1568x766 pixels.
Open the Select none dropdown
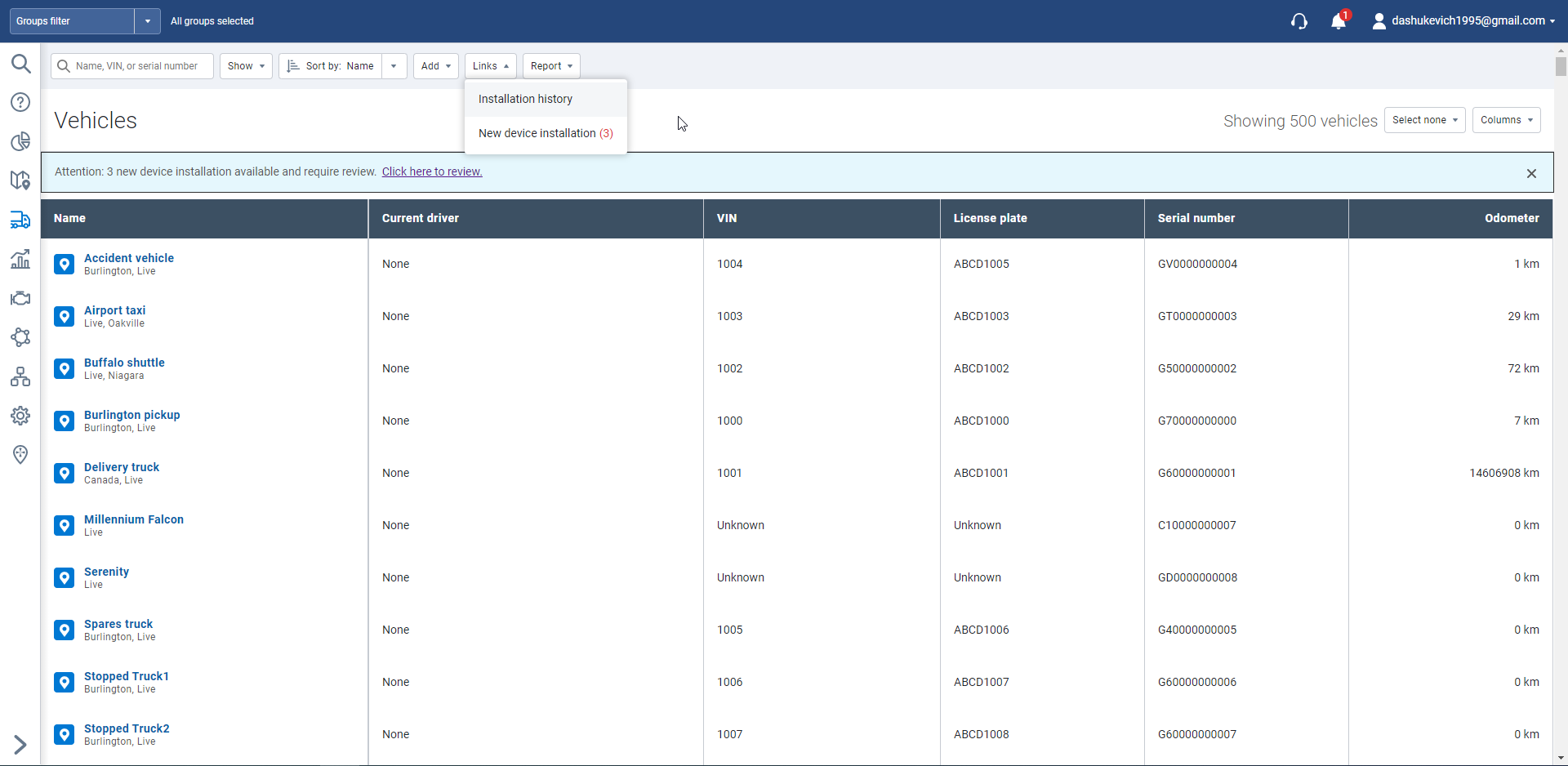coord(1424,120)
